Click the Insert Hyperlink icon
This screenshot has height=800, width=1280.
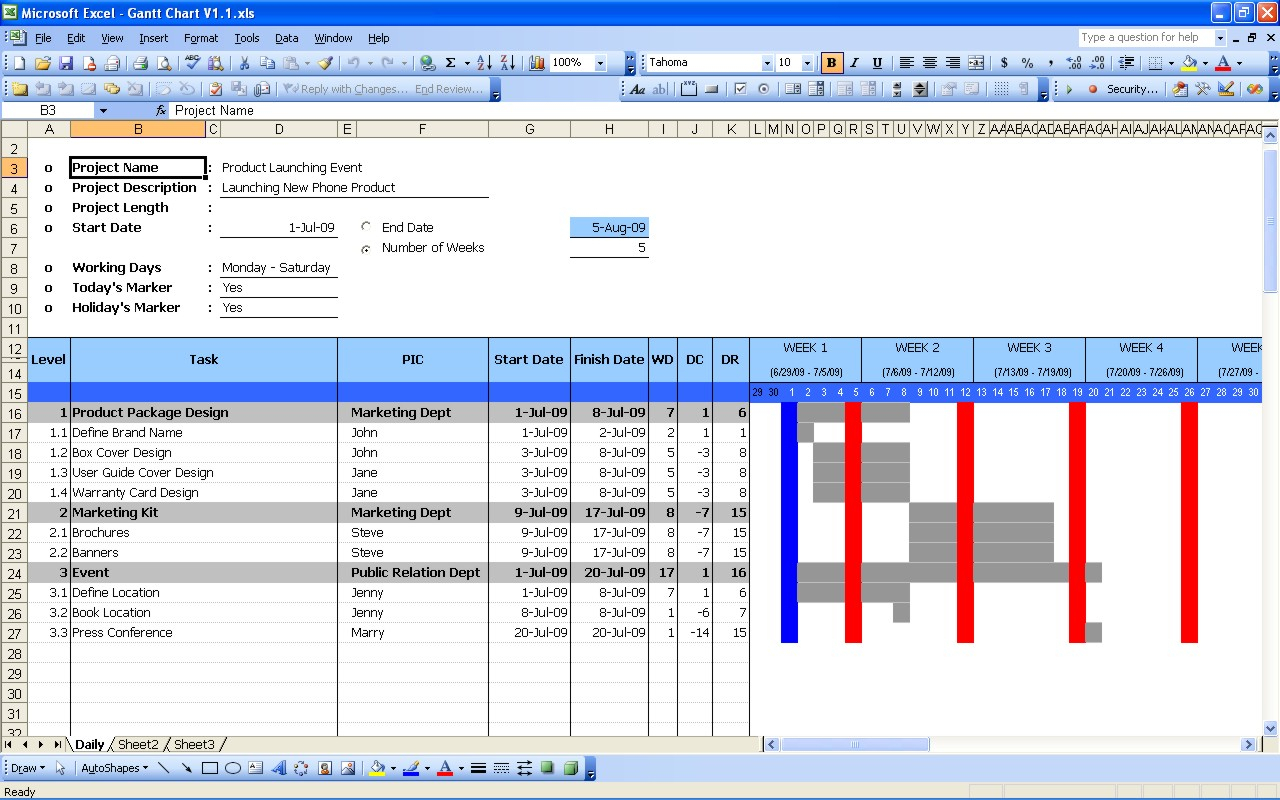point(428,62)
